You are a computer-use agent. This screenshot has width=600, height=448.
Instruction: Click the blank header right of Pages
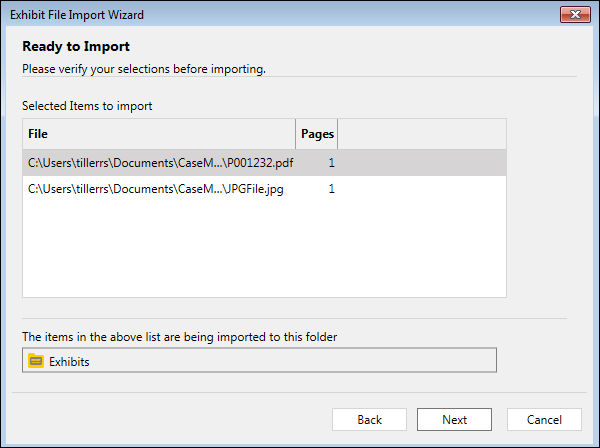422,134
